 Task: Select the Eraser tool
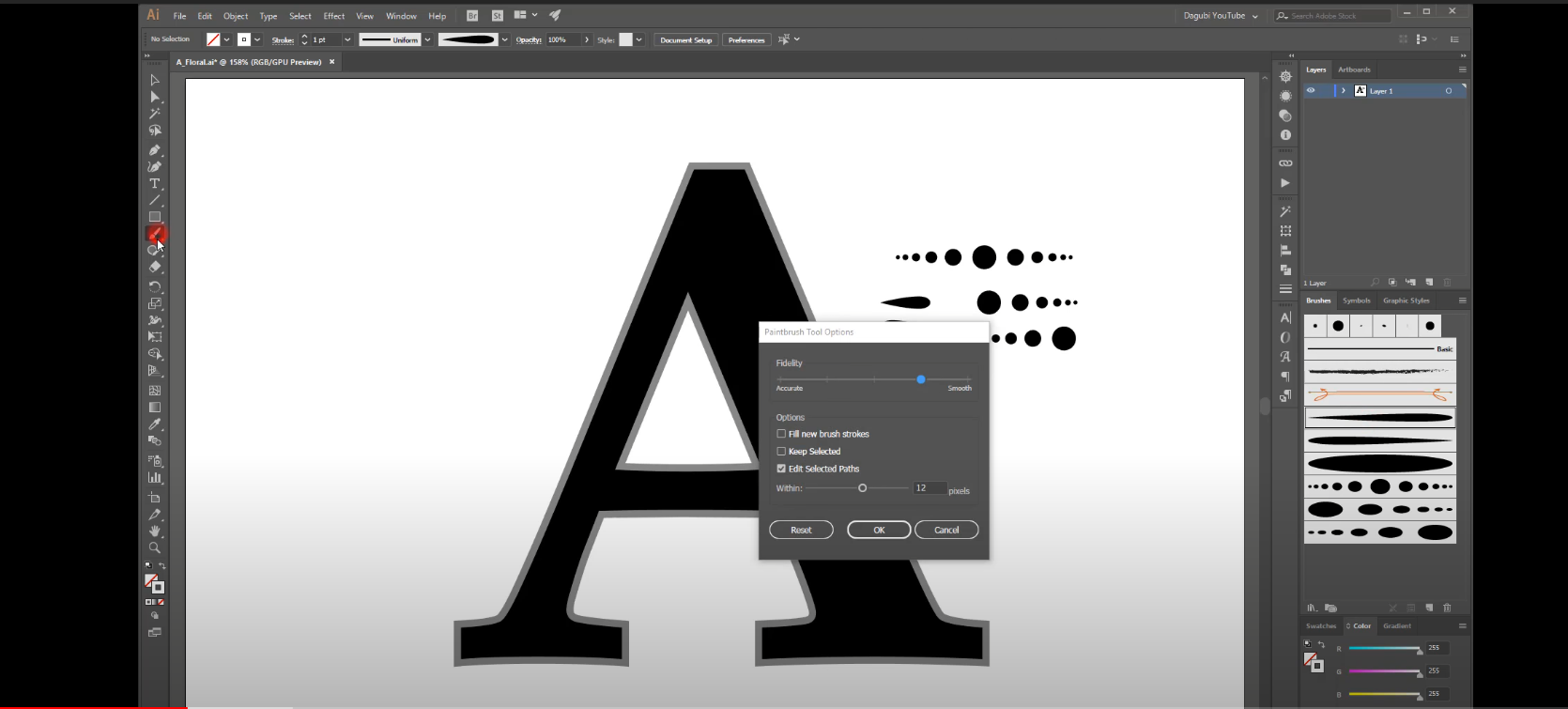point(155,268)
